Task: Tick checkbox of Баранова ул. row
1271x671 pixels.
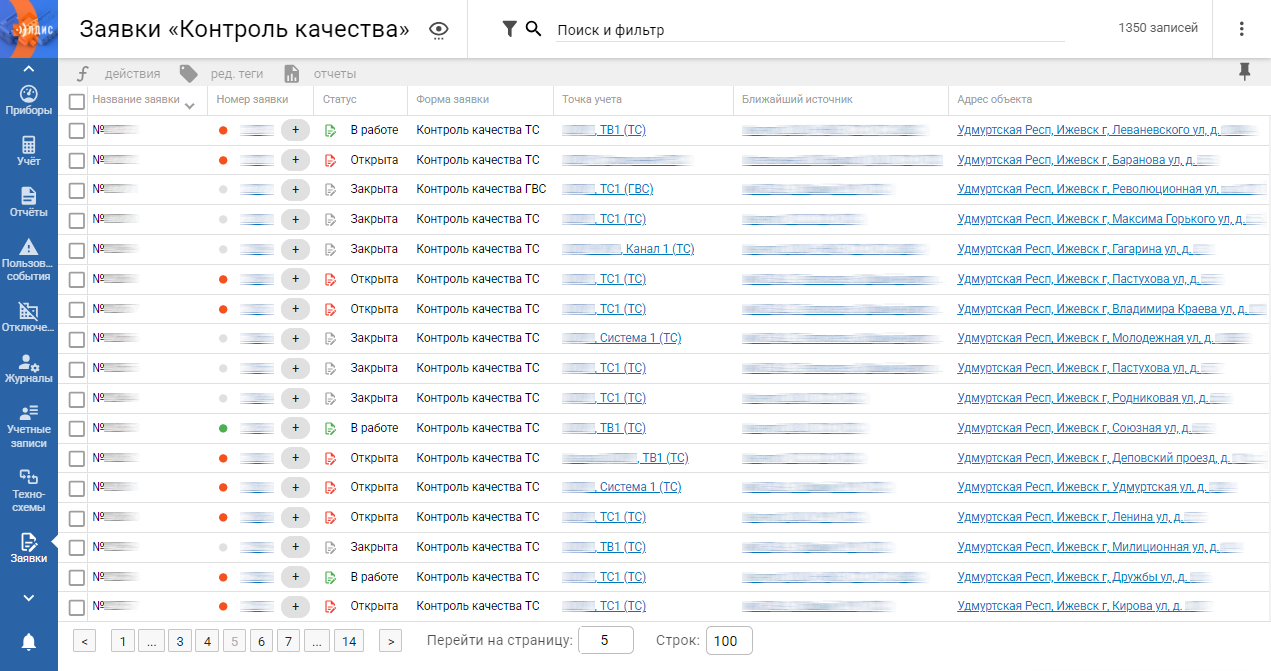Action: click(x=77, y=160)
